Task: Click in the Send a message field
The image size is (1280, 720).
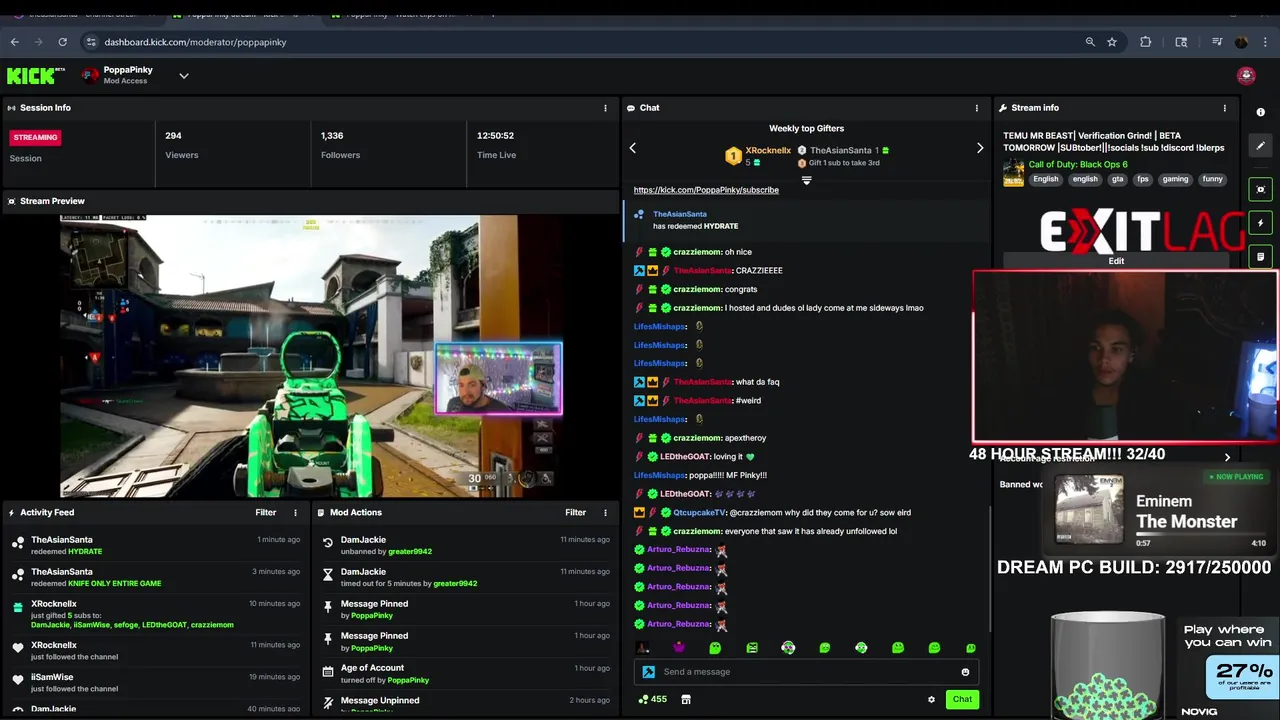Action: [805, 672]
